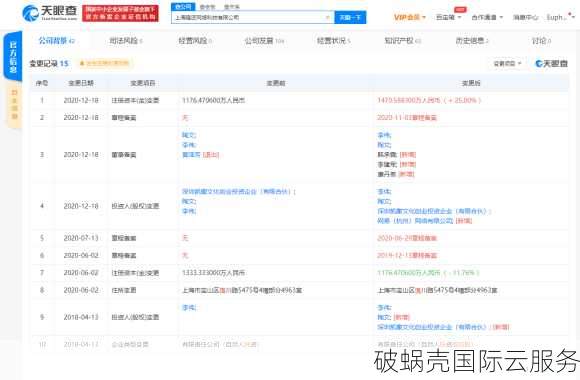Switch to the 公司发展 tab
This screenshot has width=580, height=380.
tap(264, 41)
